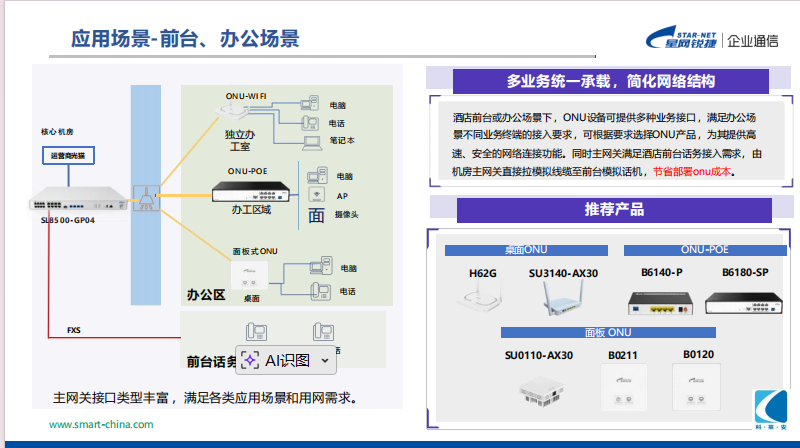The height and width of the screenshot is (448, 800).
Task: Select the AP icon in 办工区域
Action: pos(315,194)
